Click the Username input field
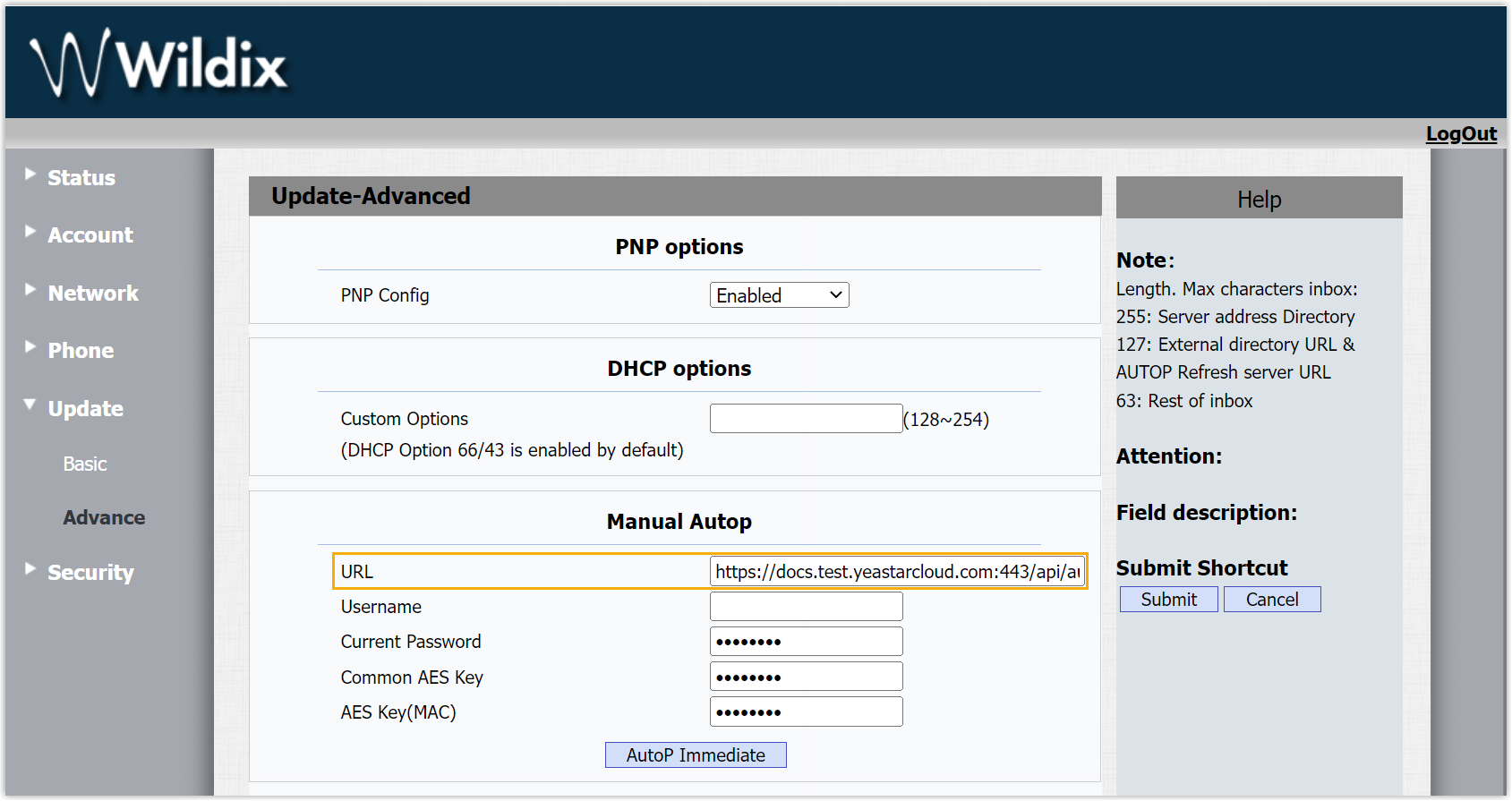This screenshot has height=801, width=1512. pos(806,607)
